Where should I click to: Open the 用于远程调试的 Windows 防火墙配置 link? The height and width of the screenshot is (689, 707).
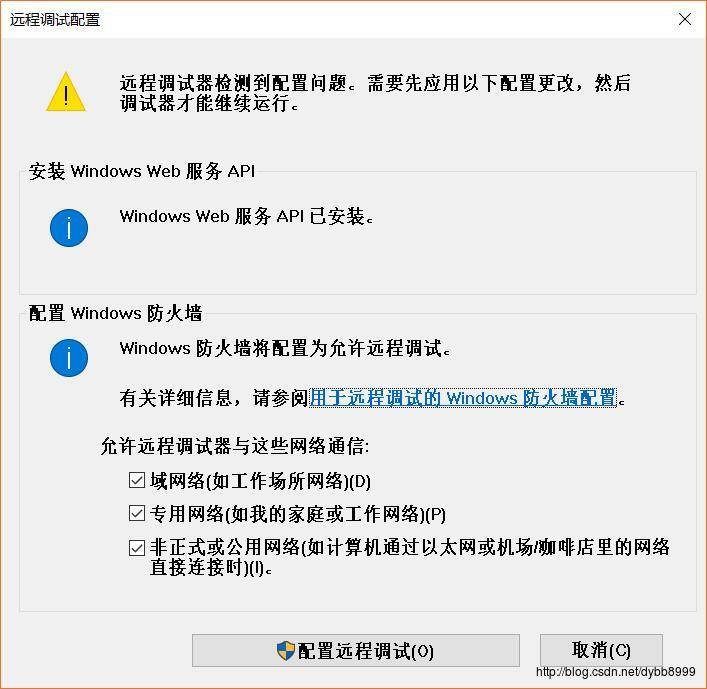(463, 398)
